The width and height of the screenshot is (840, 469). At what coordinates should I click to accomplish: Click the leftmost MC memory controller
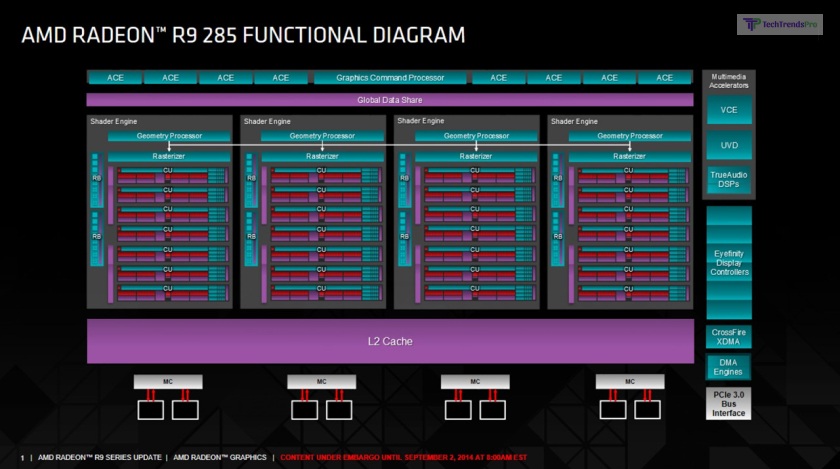pyautogui.click(x=168, y=382)
